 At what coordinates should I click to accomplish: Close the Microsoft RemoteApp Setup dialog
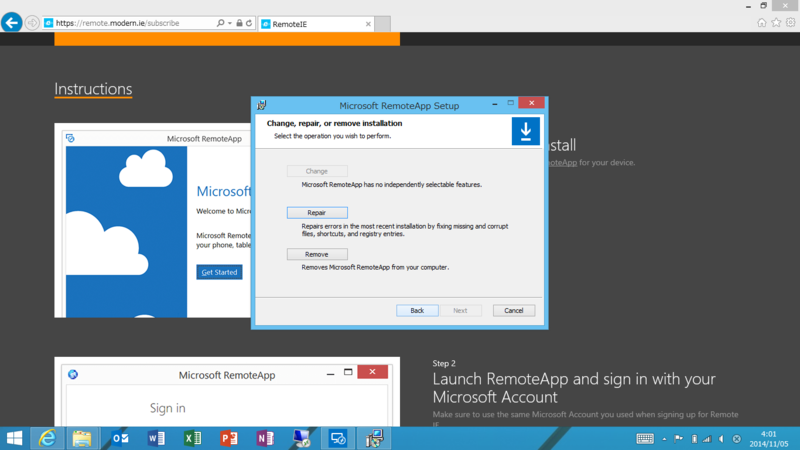point(531,103)
